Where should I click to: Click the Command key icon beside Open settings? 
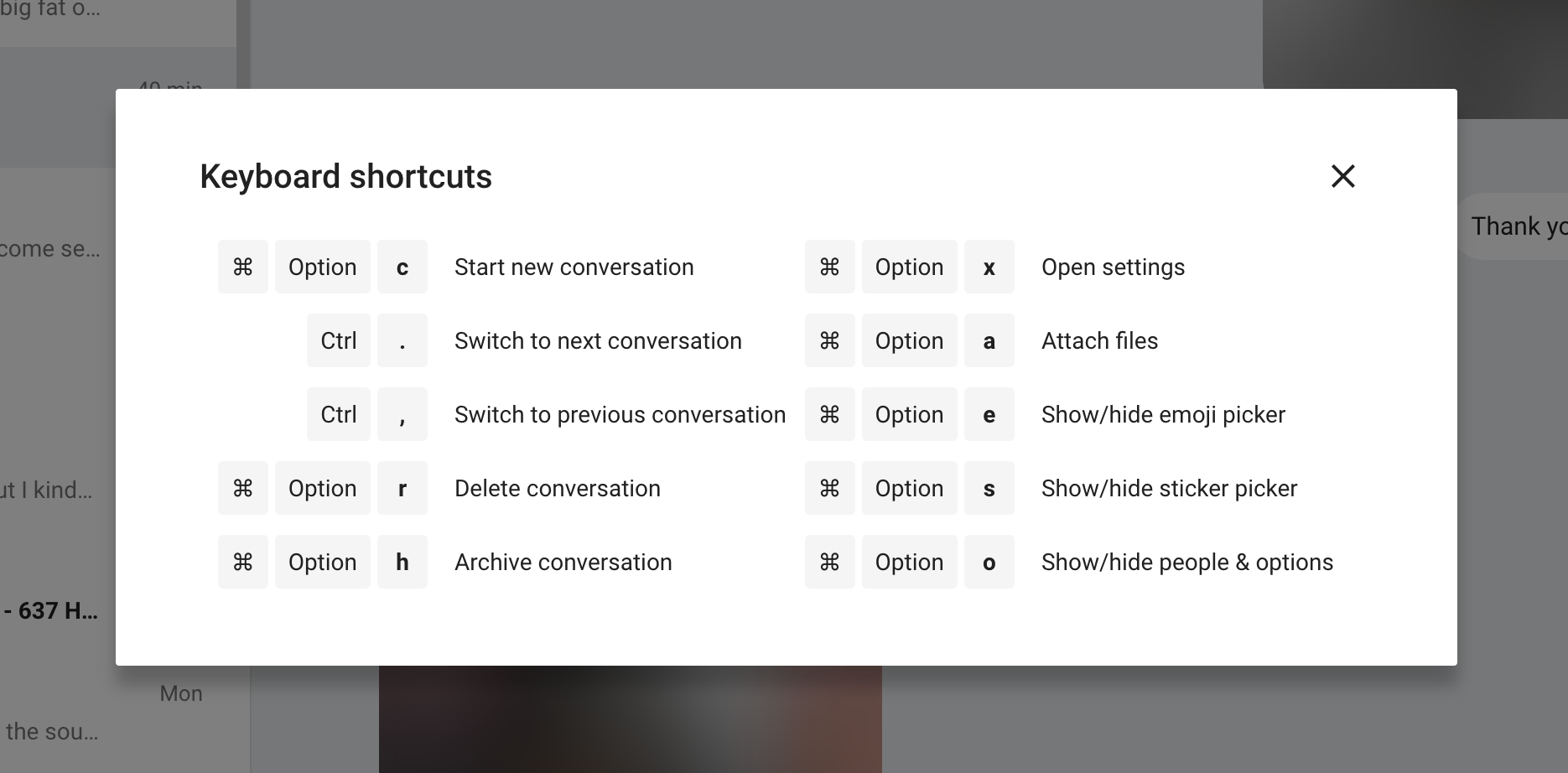(829, 267)
